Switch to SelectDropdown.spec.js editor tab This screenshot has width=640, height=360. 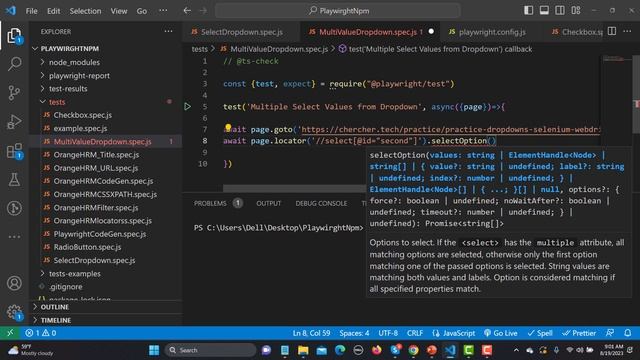click(x=241, y=32)
